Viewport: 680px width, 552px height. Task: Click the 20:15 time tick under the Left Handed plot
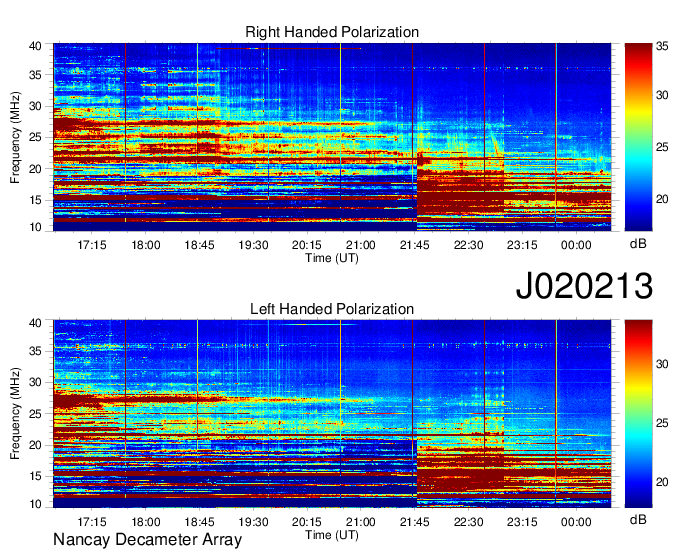307,522
